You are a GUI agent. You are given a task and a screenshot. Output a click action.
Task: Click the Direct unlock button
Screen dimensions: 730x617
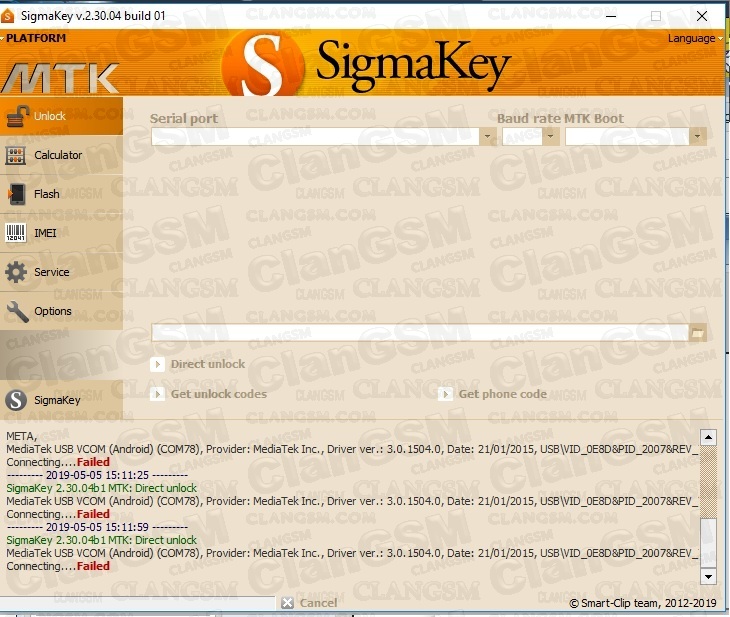point(198,364)
